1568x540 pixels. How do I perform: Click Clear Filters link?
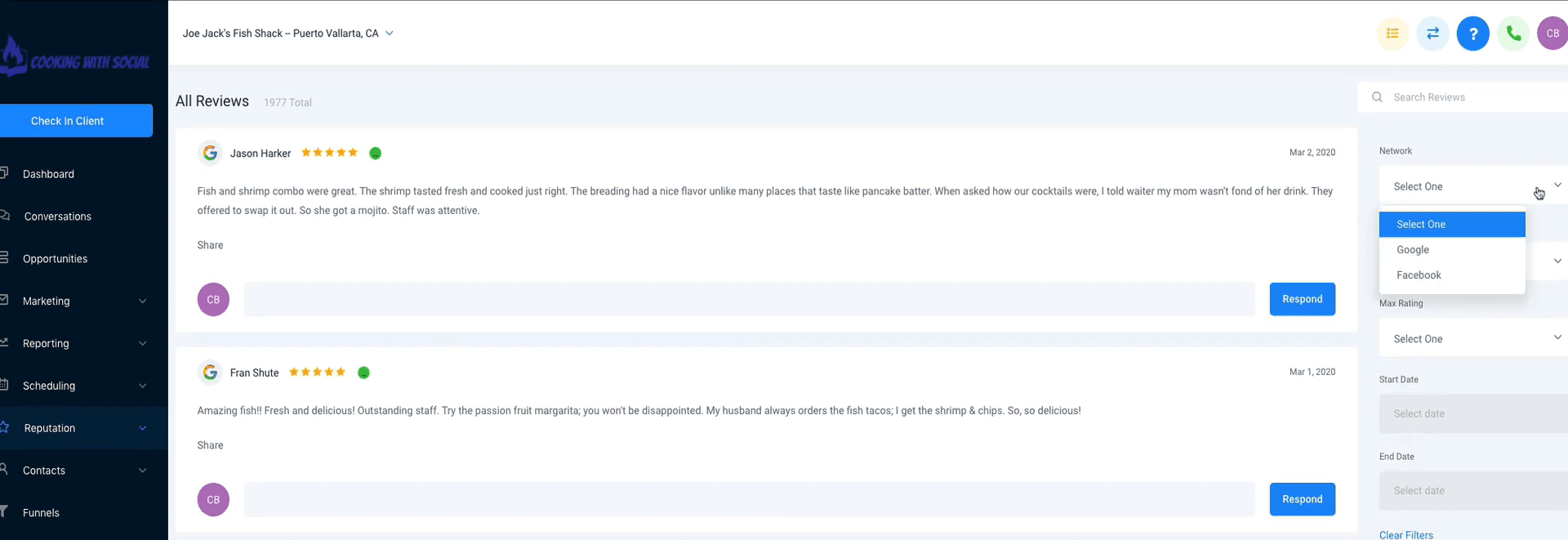[x=1405, y=535]
